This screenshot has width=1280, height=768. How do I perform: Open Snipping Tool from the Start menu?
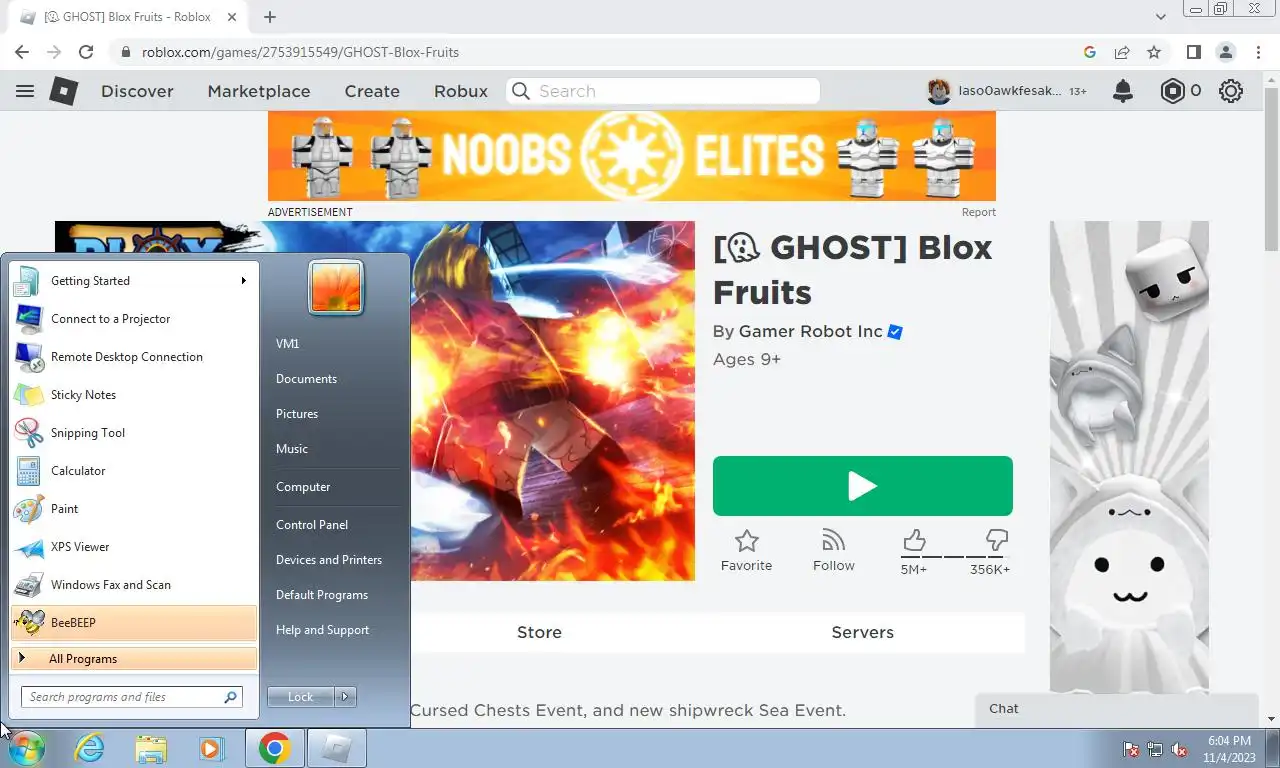click(x=134, y=433)
